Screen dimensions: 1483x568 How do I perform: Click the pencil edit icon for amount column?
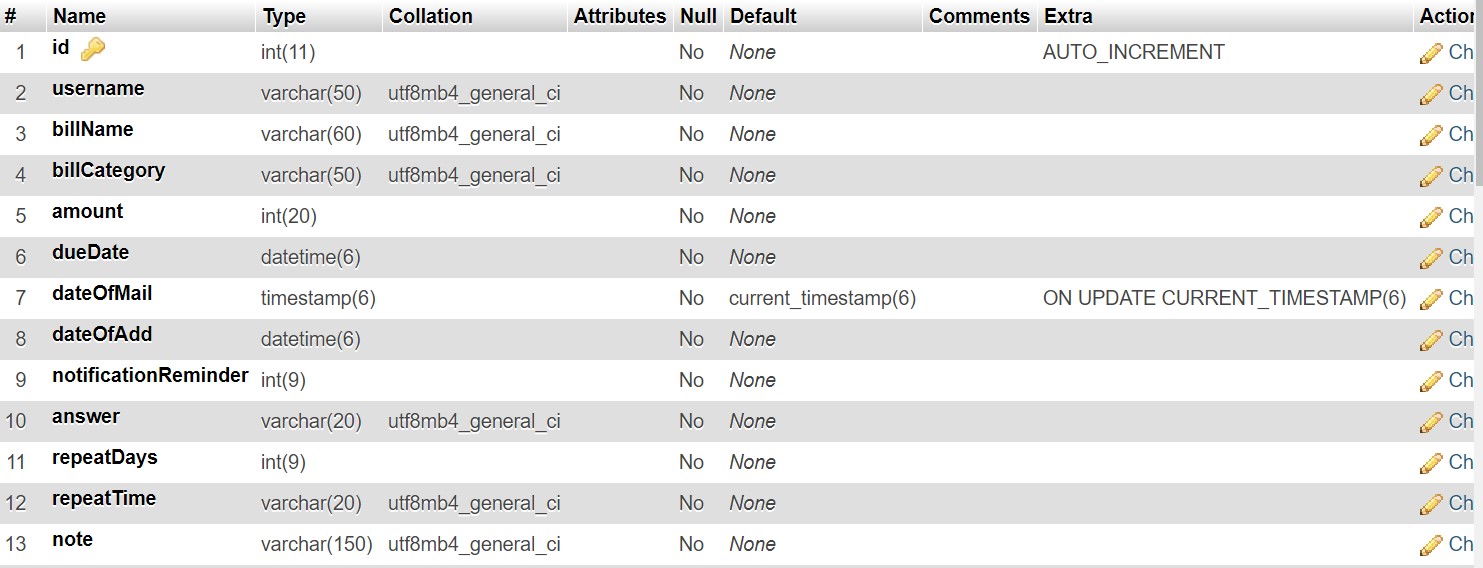(x=1431, y=217)
